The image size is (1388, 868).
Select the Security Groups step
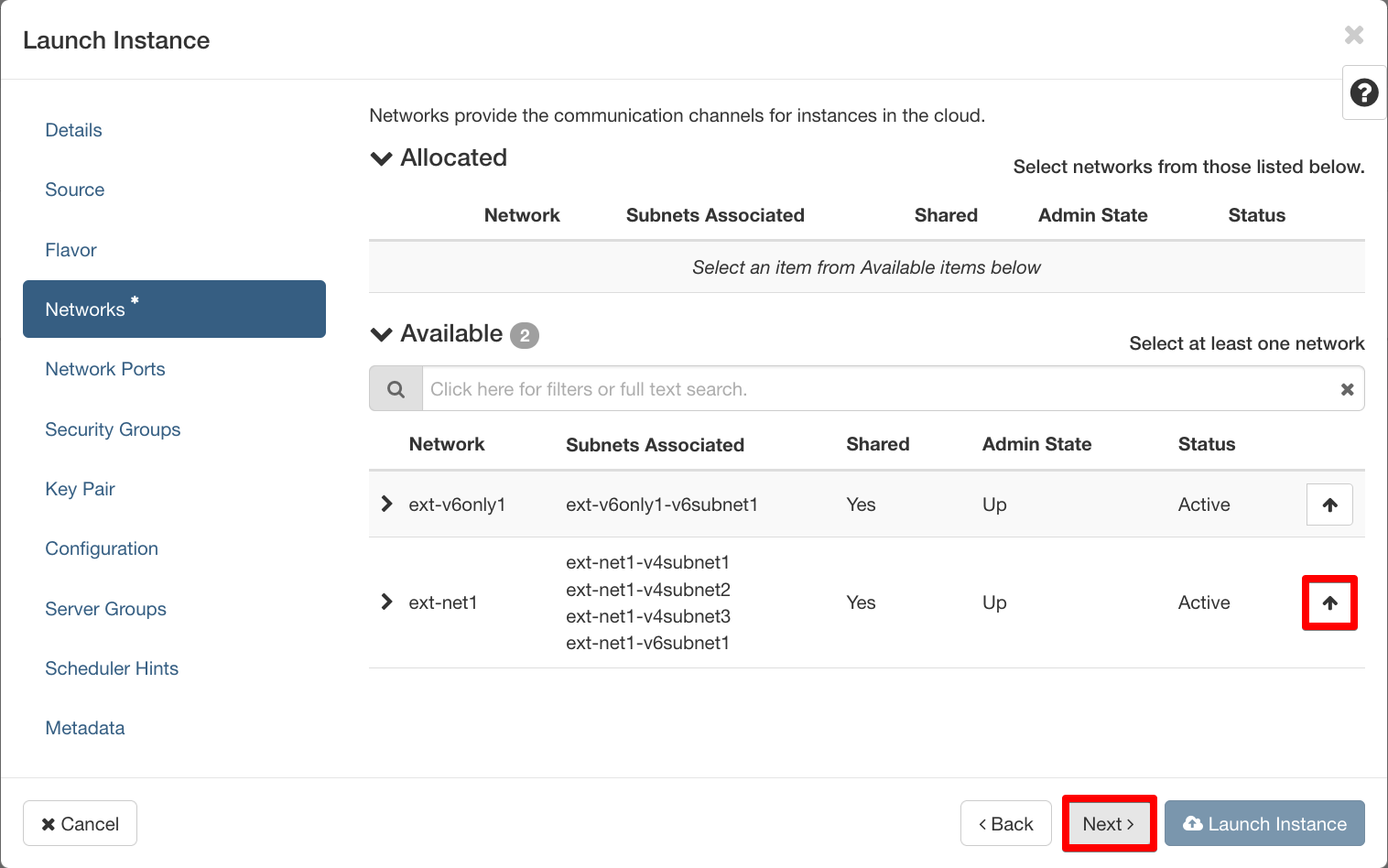tap(113, 429)
